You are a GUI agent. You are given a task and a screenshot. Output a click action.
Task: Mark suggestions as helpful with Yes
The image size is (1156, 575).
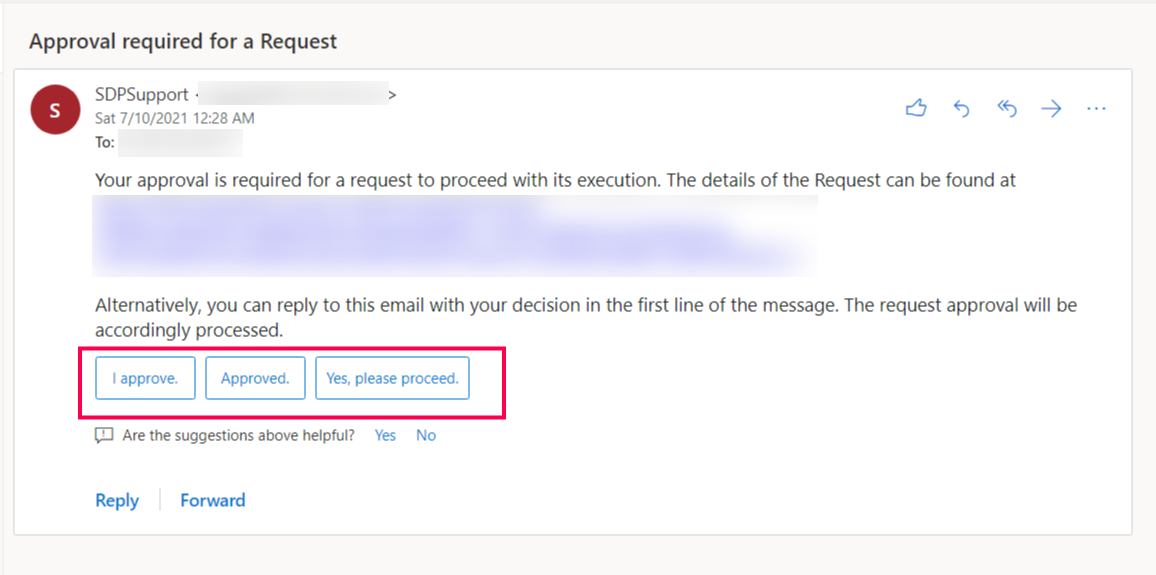[x=385, y=436]
